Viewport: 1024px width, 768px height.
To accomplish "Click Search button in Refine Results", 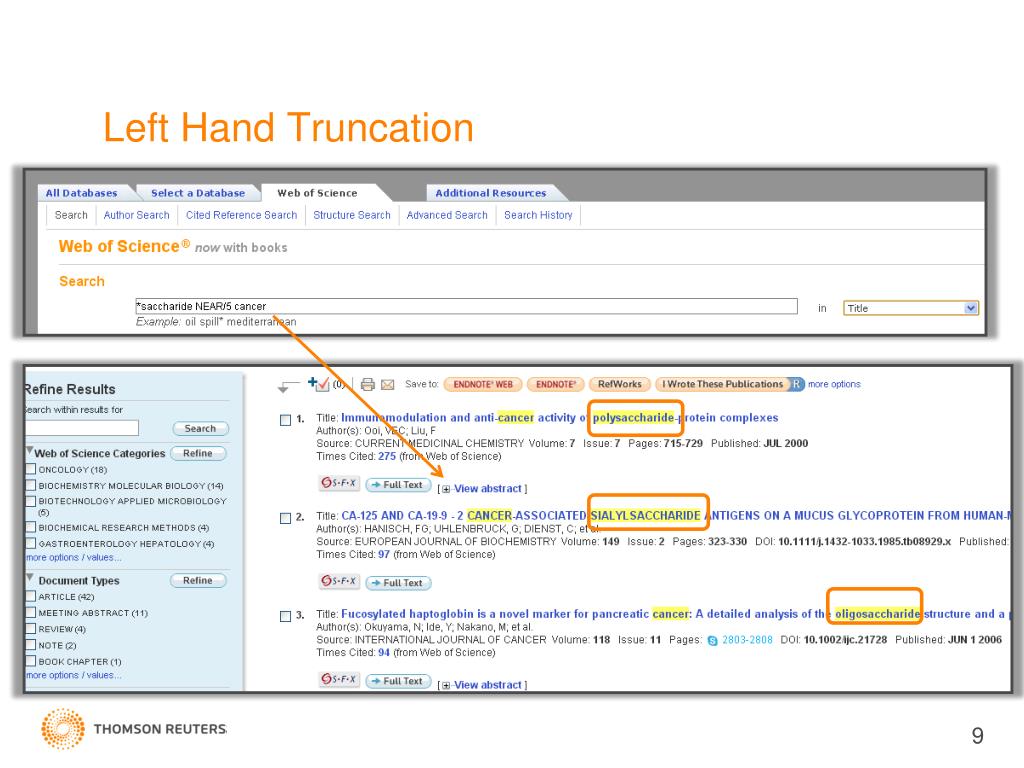I will [x=200, y=428].
